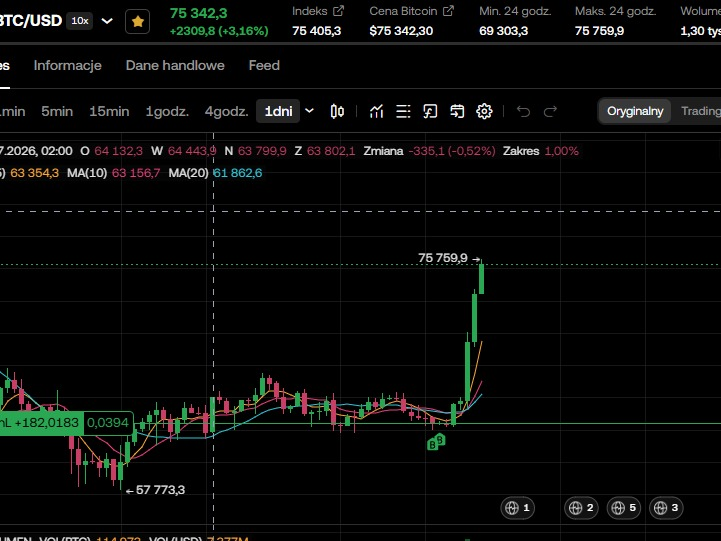721x541 pixels.
Task: Undo the last chart action
Action: 523,111
